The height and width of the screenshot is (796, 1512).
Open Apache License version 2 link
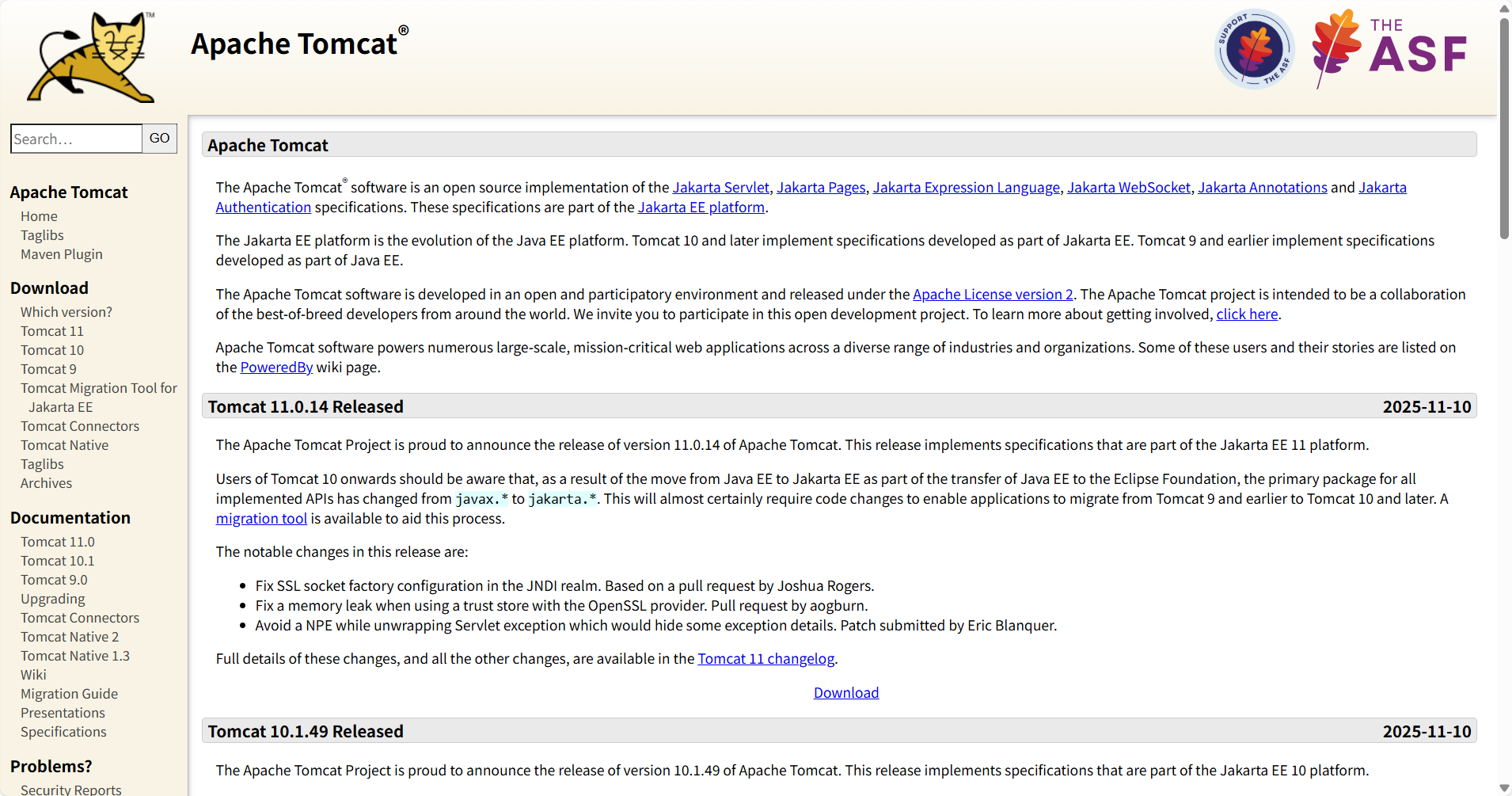point(993,295)
